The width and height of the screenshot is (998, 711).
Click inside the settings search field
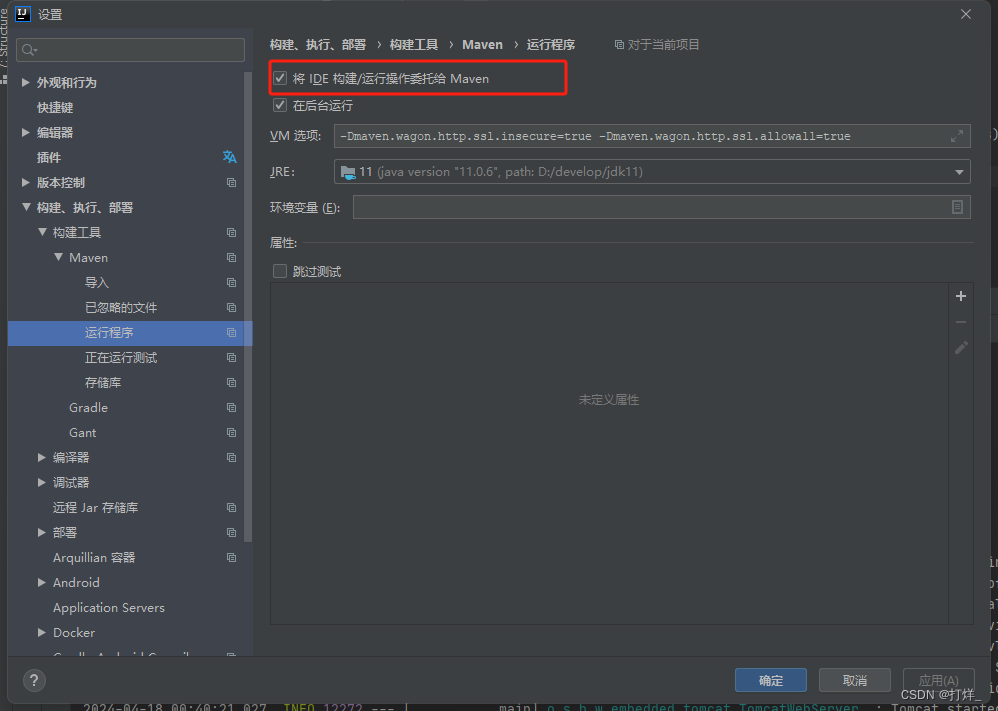point(130,49)
